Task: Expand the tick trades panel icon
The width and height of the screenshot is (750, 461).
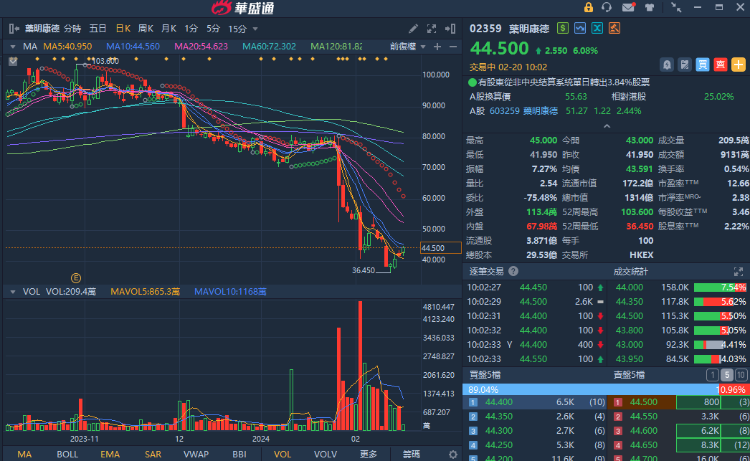Action: tap(738, 272)
